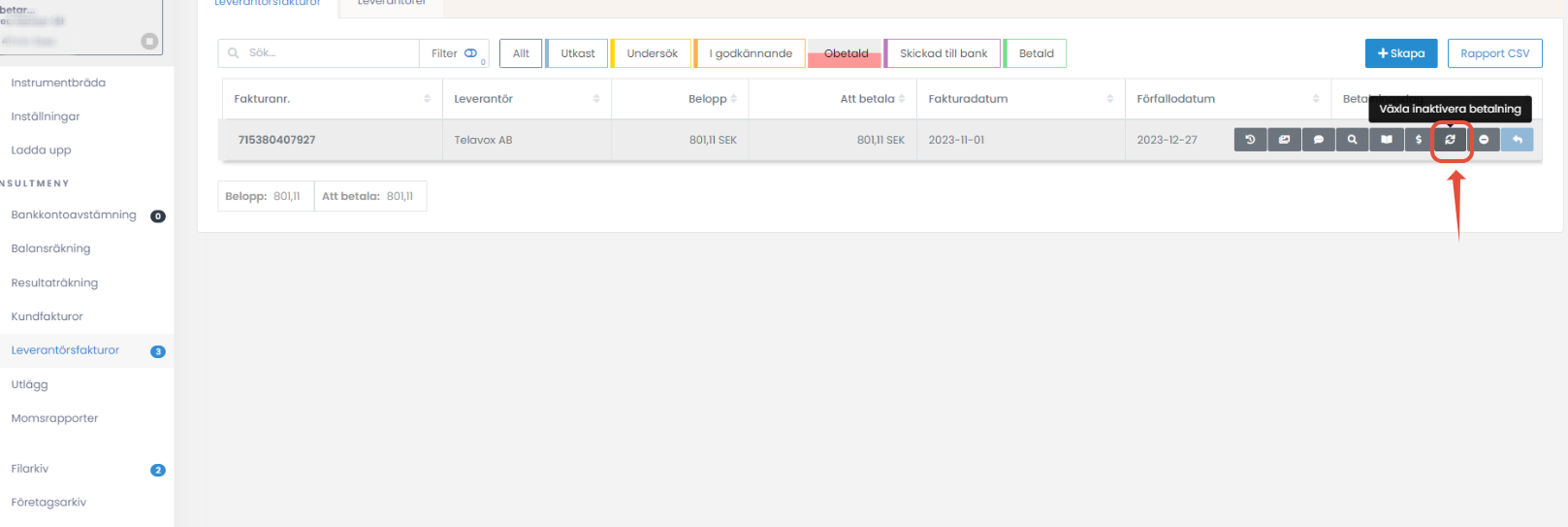Sort by the Att betala column

coord(902,99)
